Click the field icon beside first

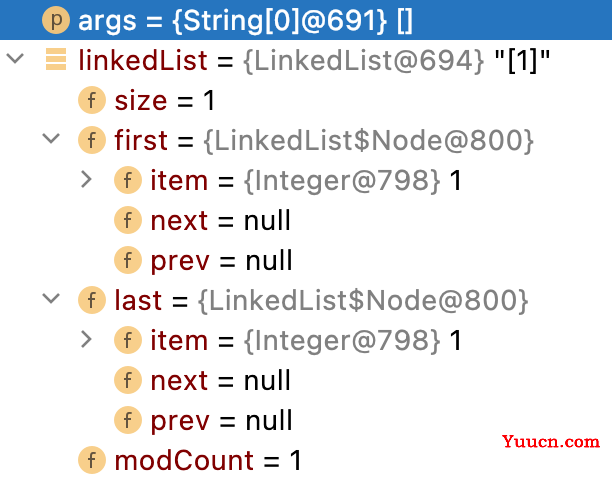coord(92,140)
